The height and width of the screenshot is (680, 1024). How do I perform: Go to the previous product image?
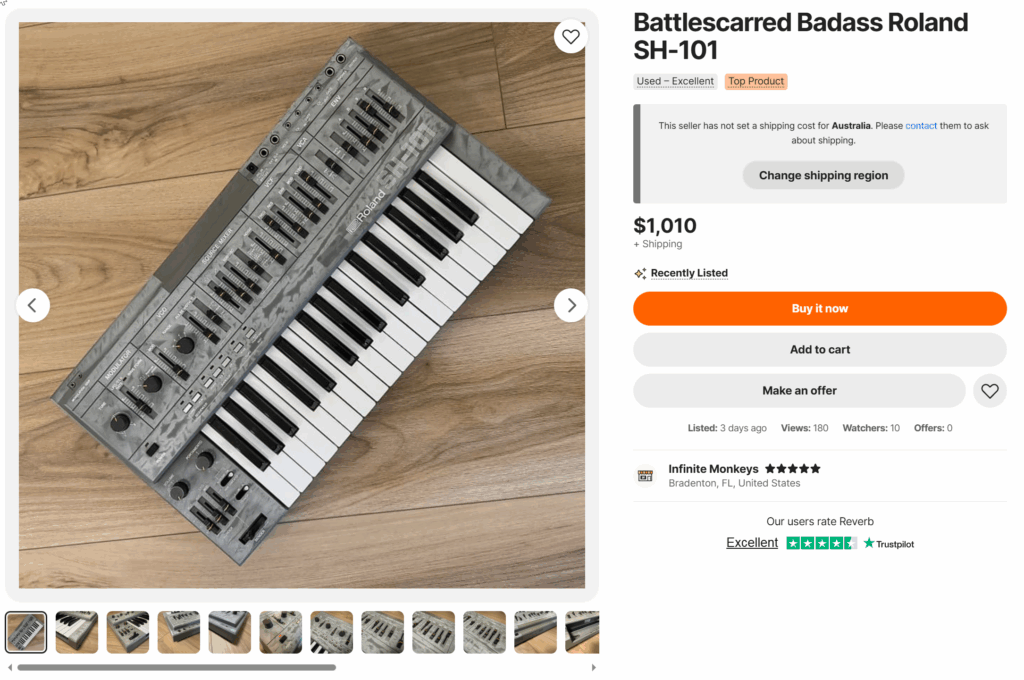point(33,305)
